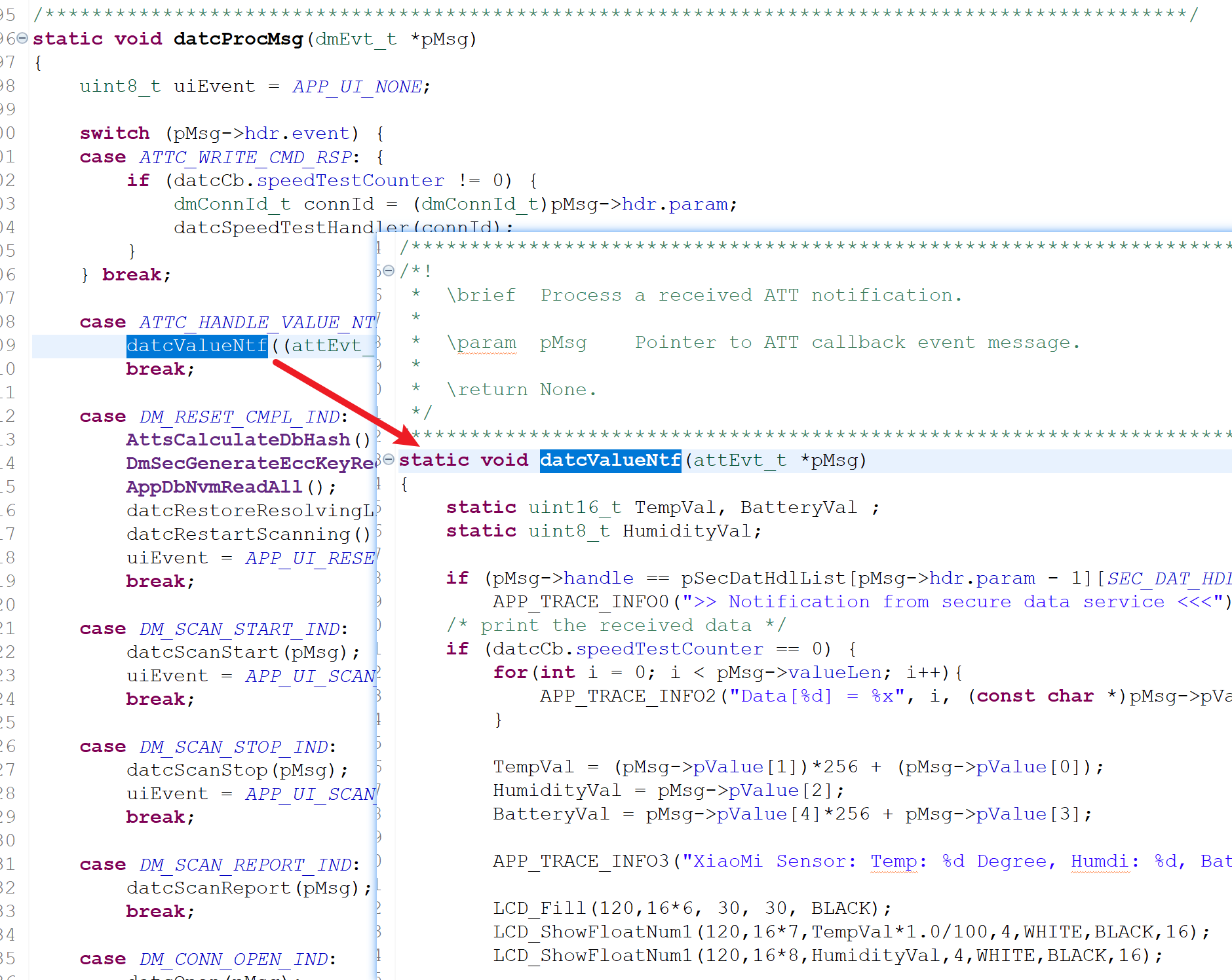Click the datcRestartScanning function call

239,534
